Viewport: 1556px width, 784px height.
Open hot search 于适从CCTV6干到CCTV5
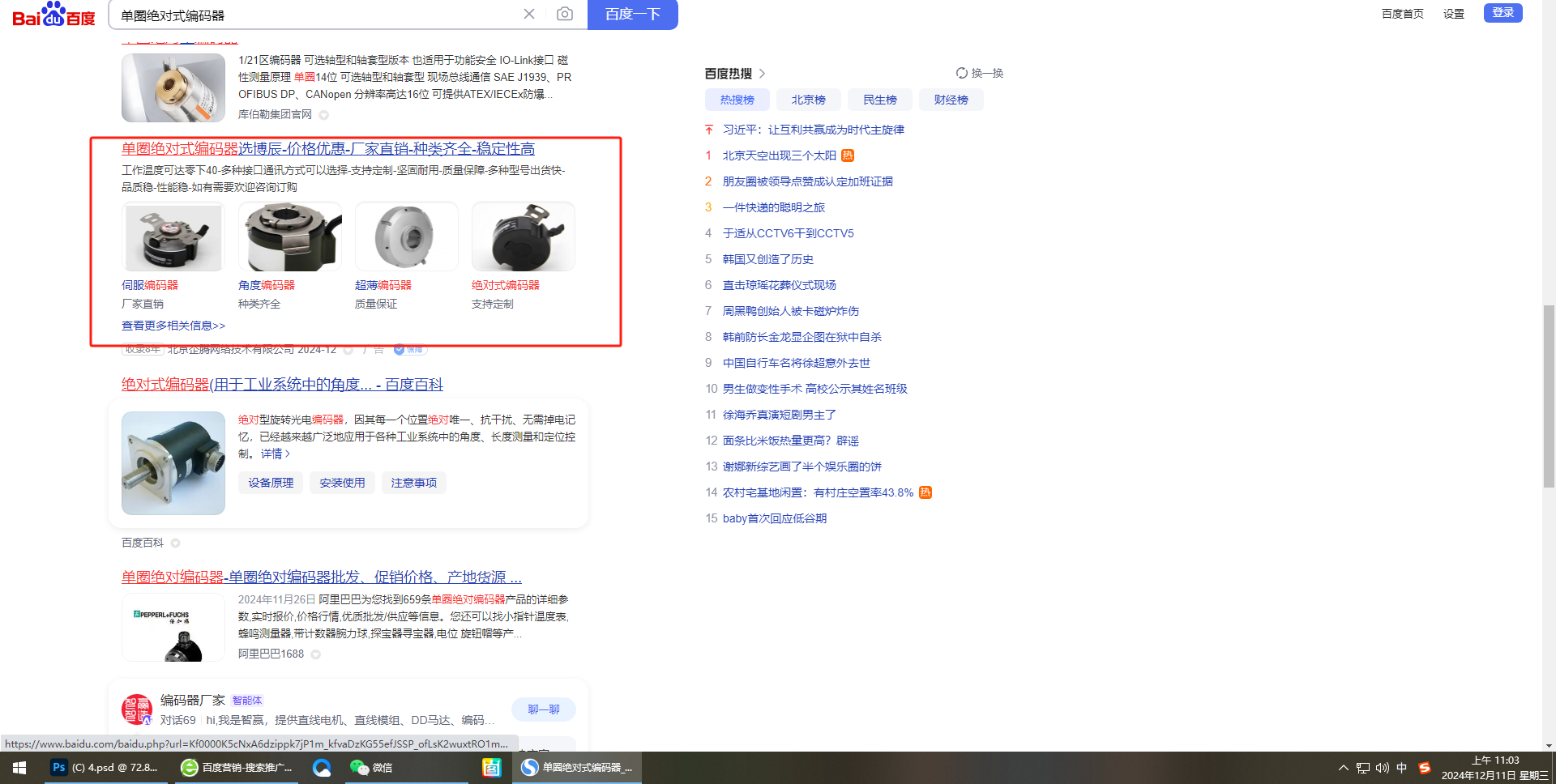pyautogui.click(x=789, y=233)
